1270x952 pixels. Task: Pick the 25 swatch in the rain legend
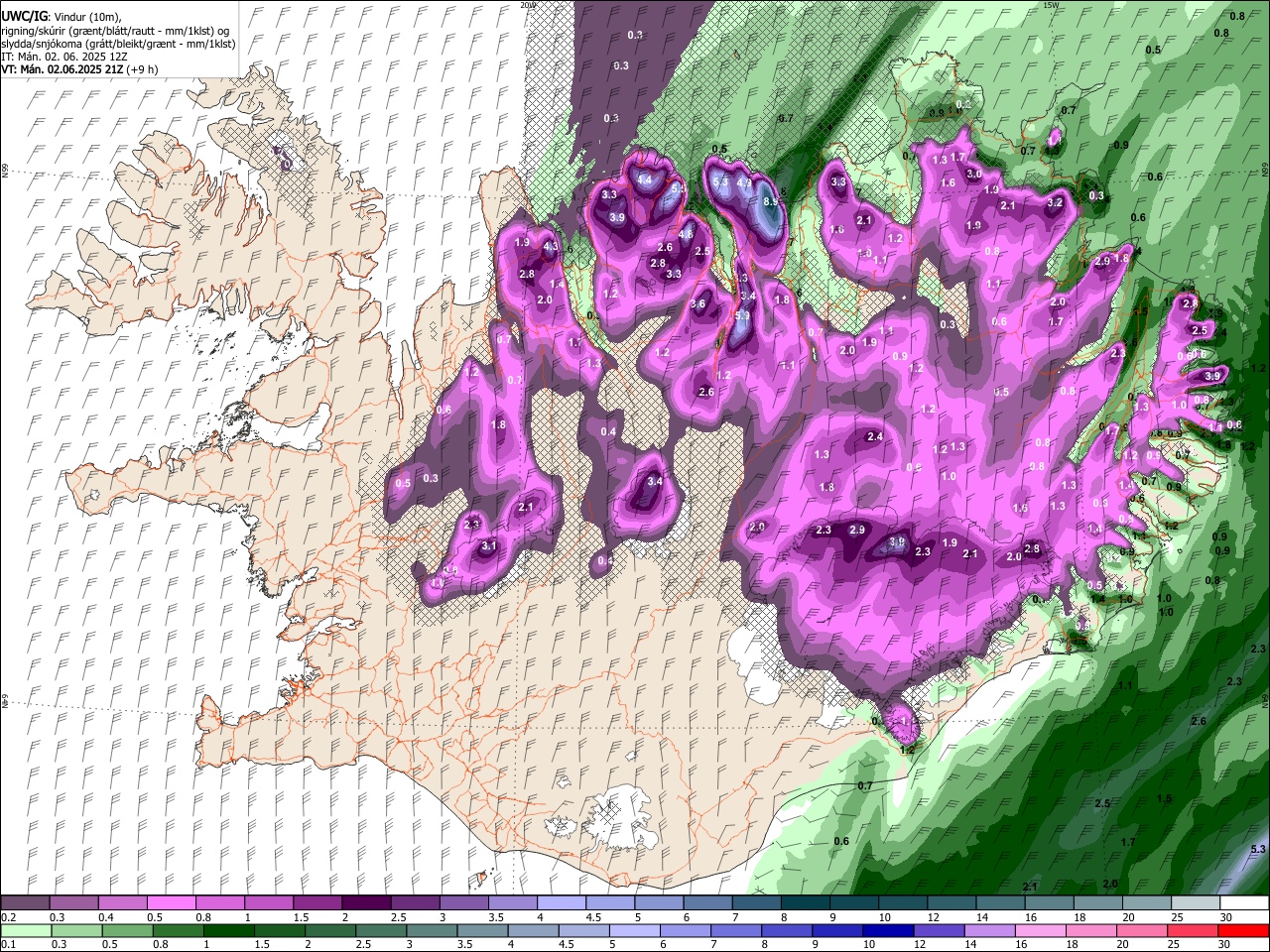(1192, 931)
